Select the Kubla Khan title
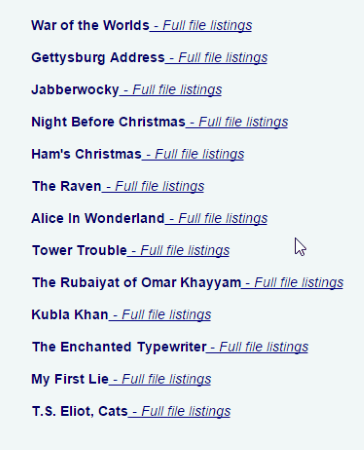Screen dimensions: 364x450 click(70, 315)
